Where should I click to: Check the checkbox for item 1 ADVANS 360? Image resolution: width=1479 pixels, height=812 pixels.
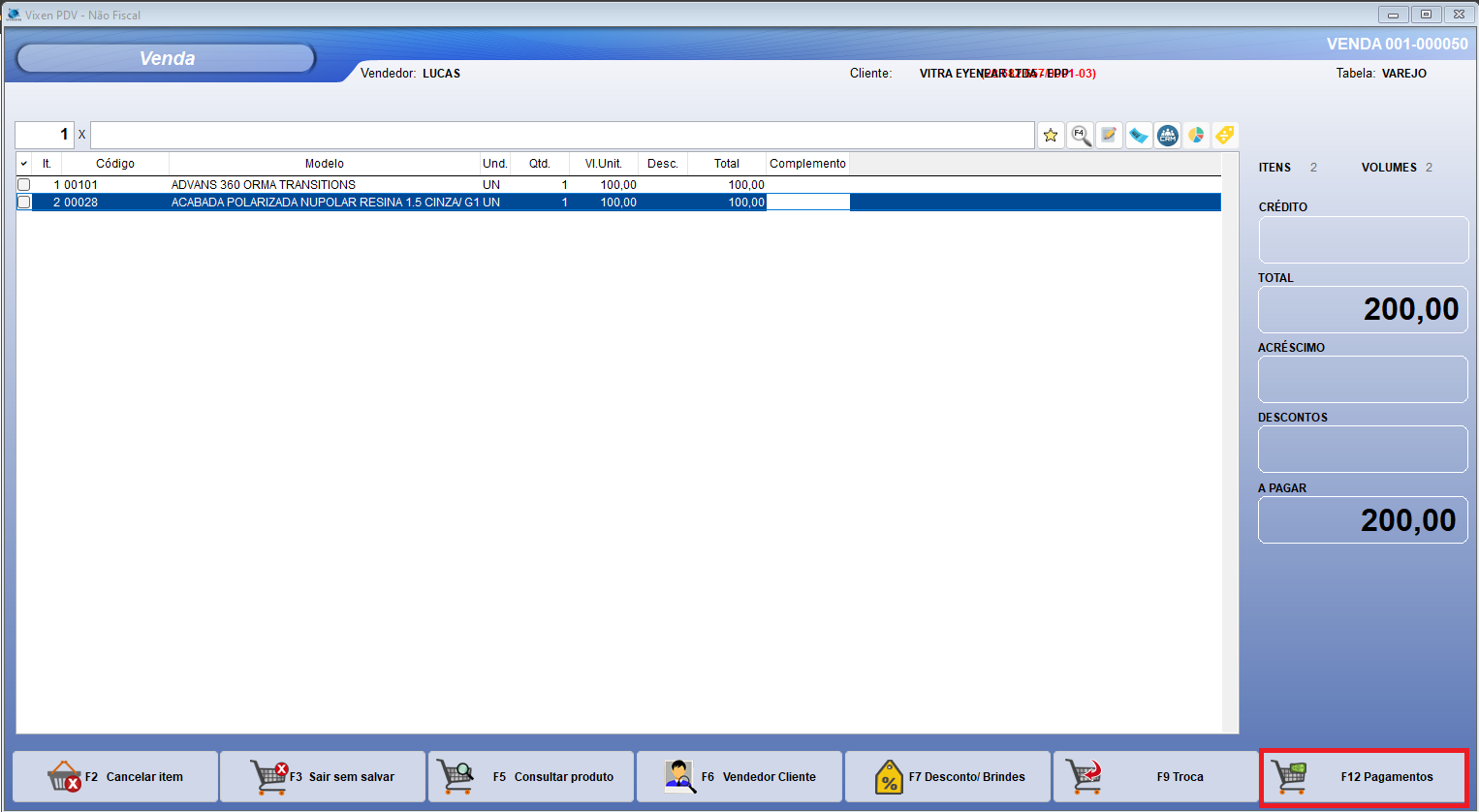pos(23,184)
